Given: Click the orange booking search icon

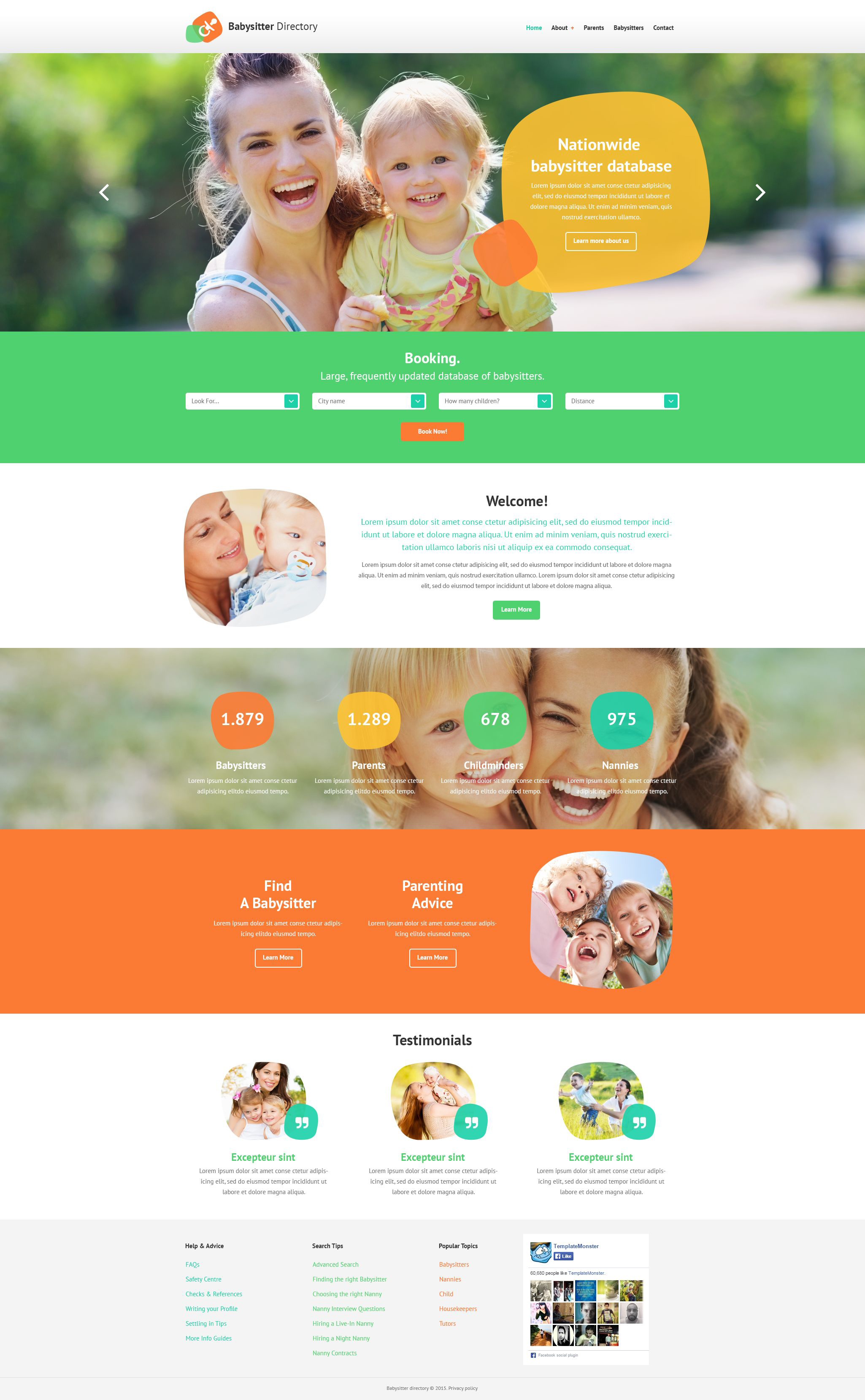Looking at the screenshot, I should pyautogui.click(x=432, y=431).
